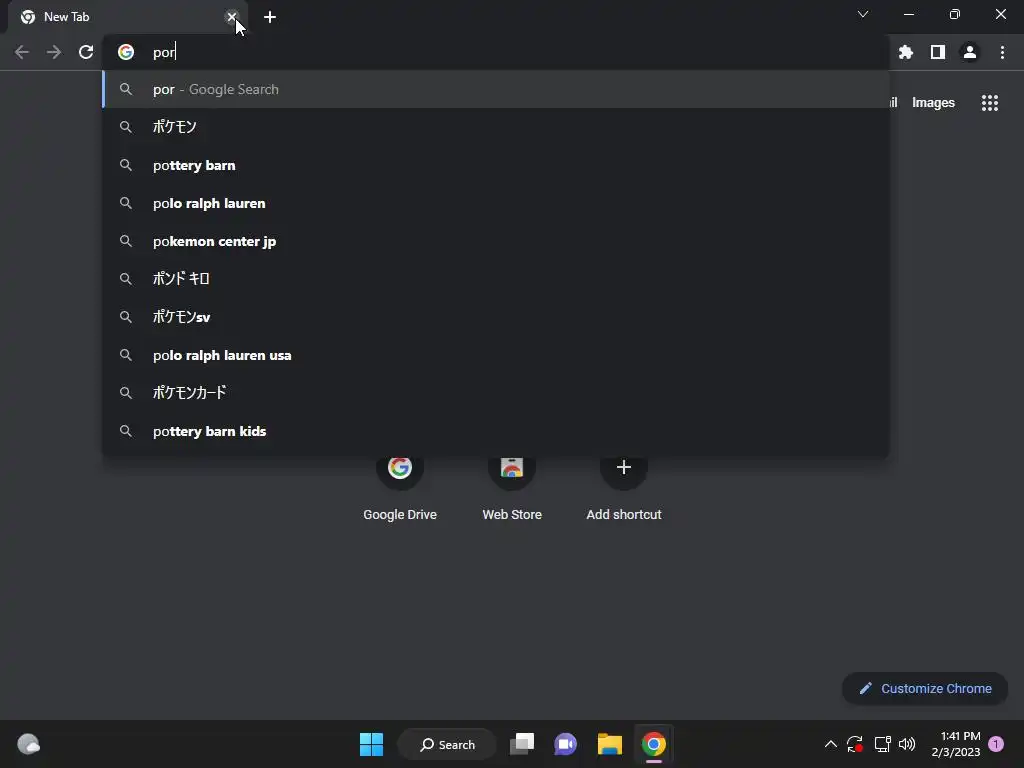Click the Google logo in the address bar
The height and width of the screenshot is (768, 1024).
coord(126,52)
